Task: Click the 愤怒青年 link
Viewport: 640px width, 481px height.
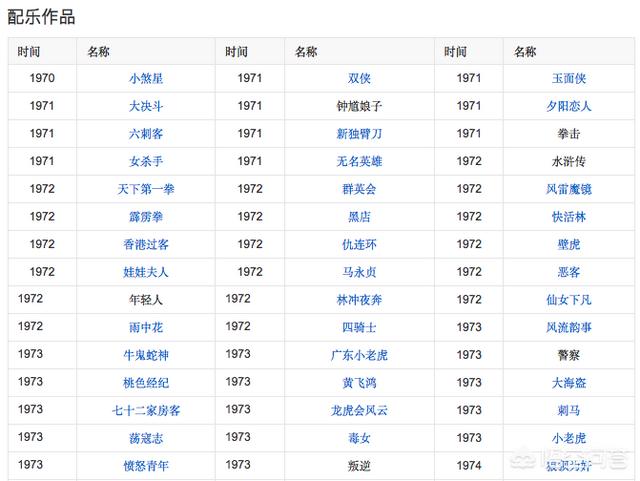Action: [x=146, y=466]
